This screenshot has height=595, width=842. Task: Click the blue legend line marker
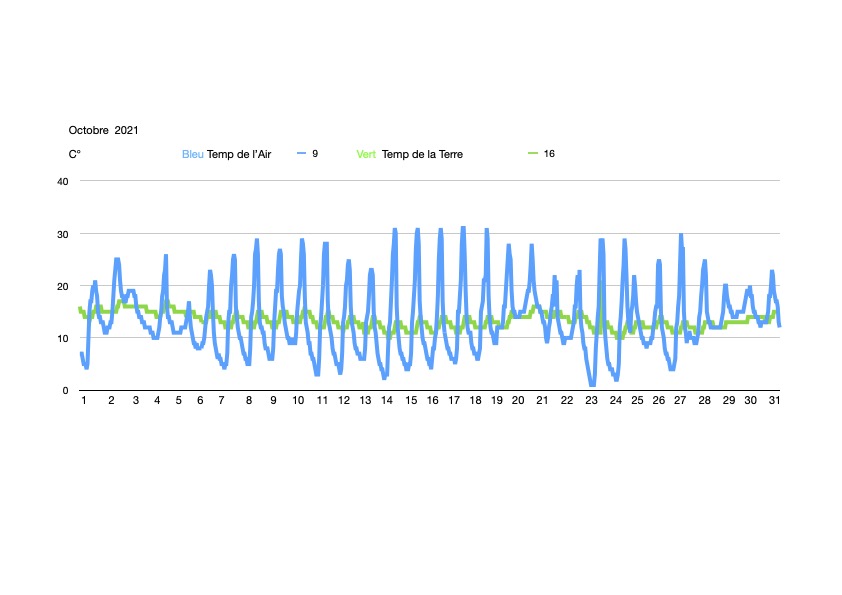point(302,154)
